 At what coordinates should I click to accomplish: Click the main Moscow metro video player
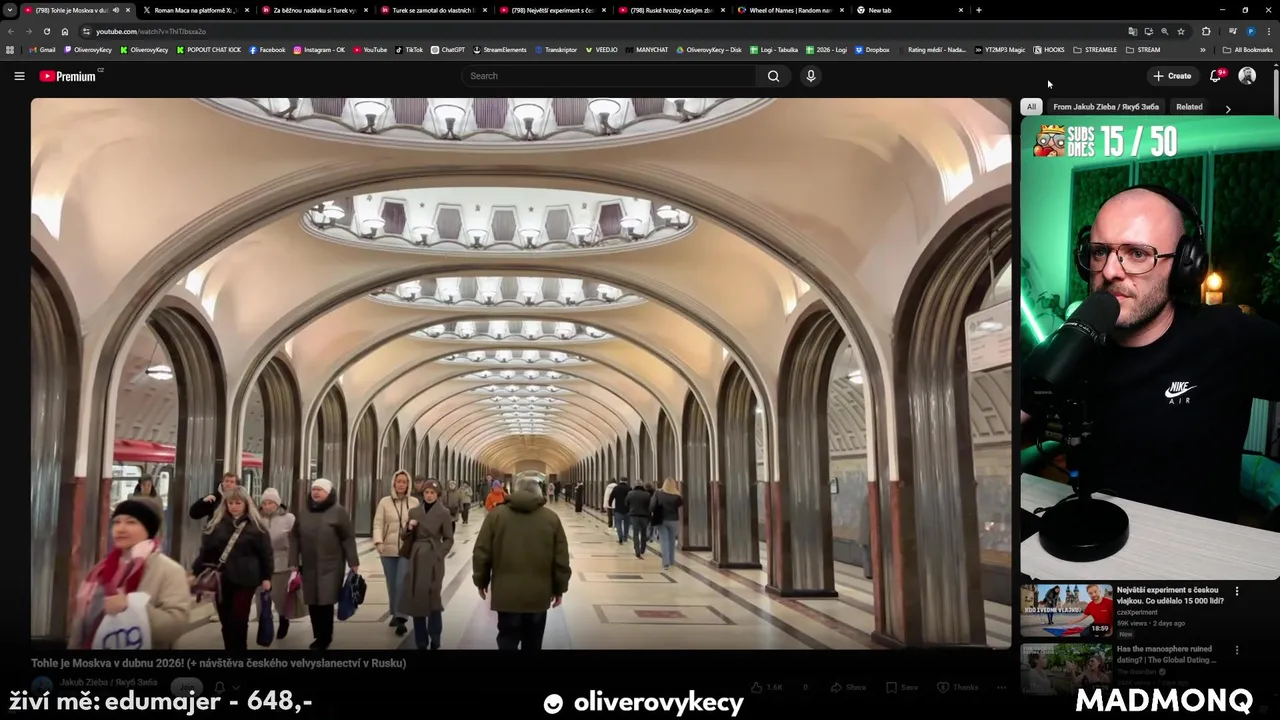tap(520, 373)
